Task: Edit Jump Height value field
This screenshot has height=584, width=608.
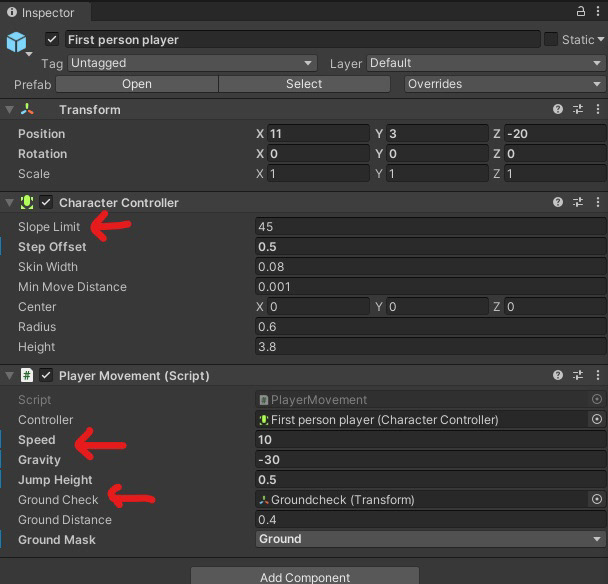Action: pyautogui.click(x=430, y=480)
